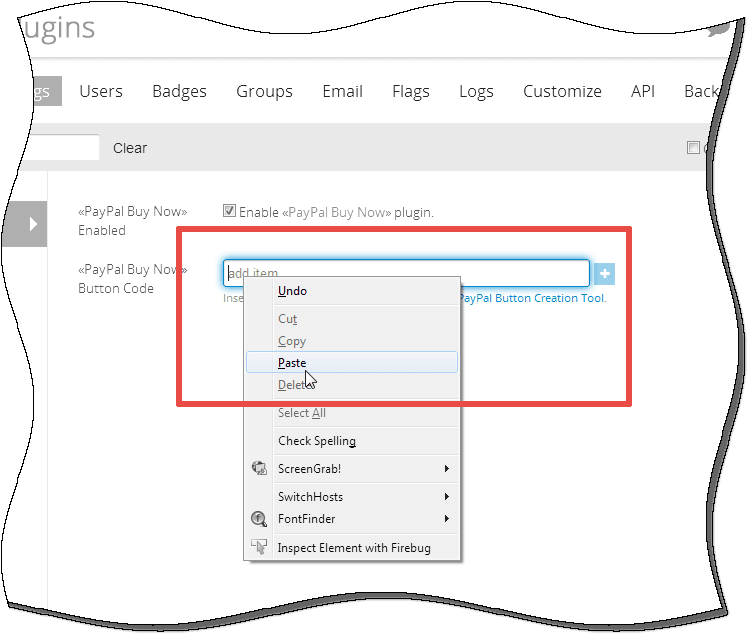Click the add item input field
Screen dimensions: 747x633
[x=406, y=273]
